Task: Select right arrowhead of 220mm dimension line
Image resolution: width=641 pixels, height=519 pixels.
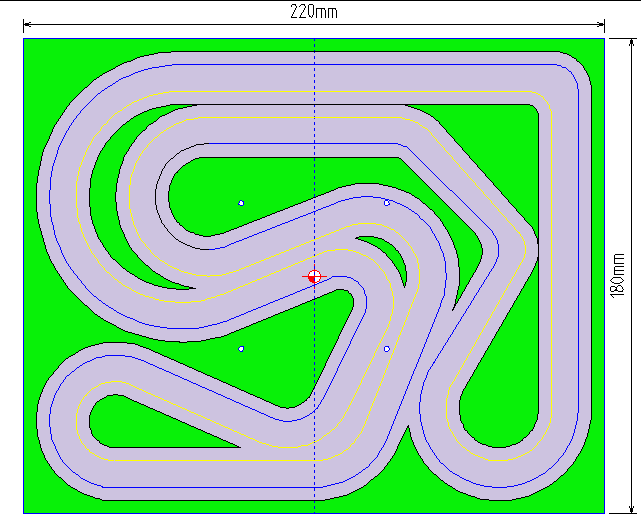Action: (x=600, y=24)
